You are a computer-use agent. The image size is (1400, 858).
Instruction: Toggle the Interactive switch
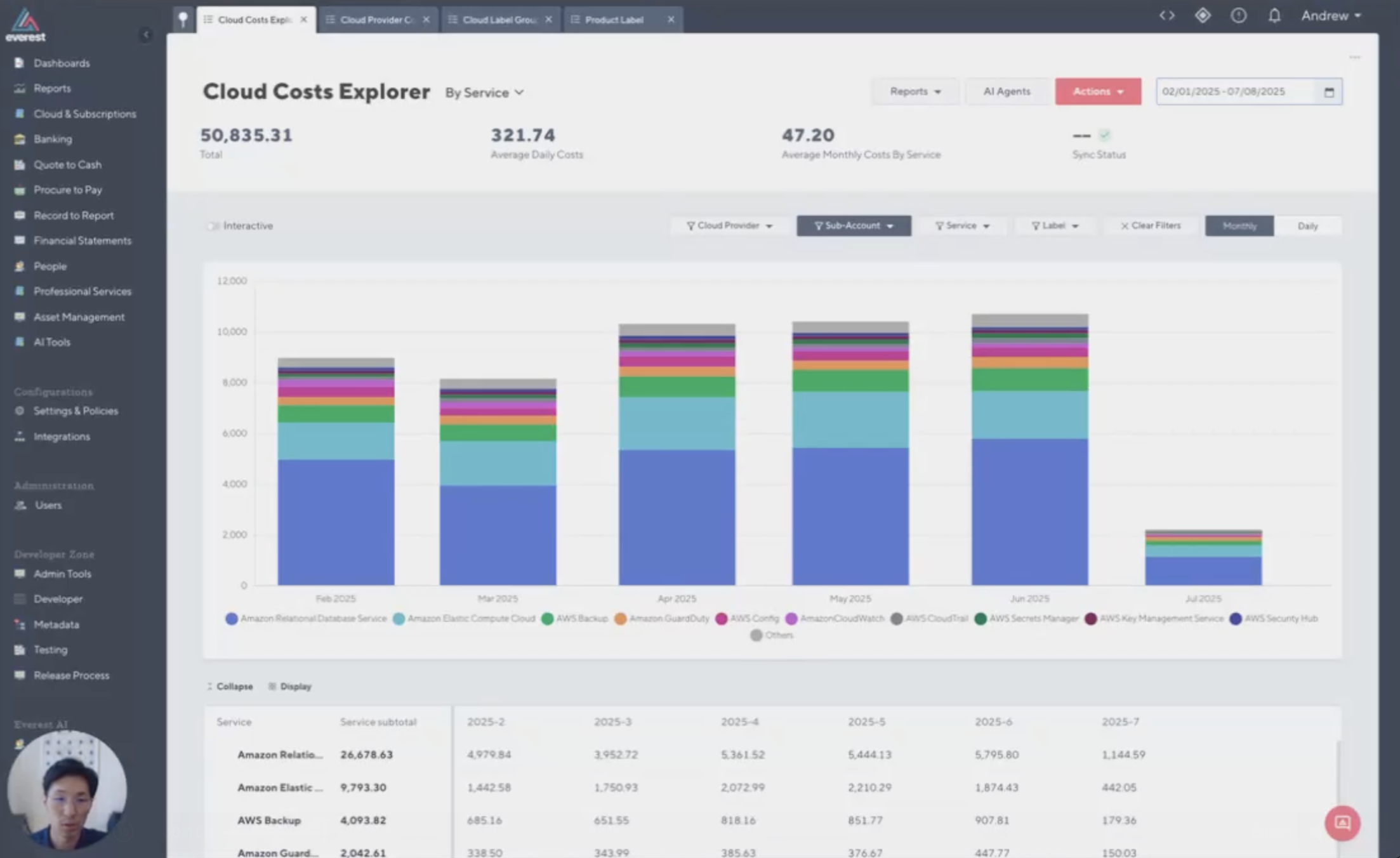(213, 226)
